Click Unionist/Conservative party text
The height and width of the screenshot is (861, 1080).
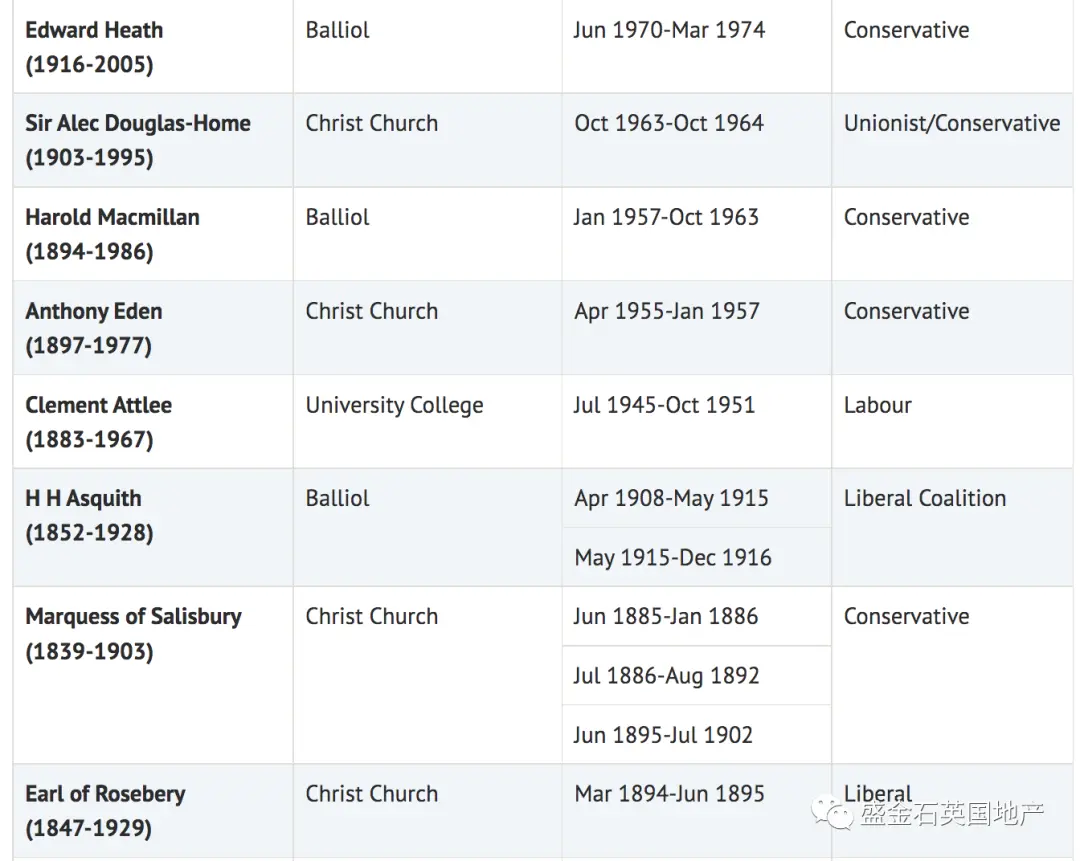coord(952,123)
